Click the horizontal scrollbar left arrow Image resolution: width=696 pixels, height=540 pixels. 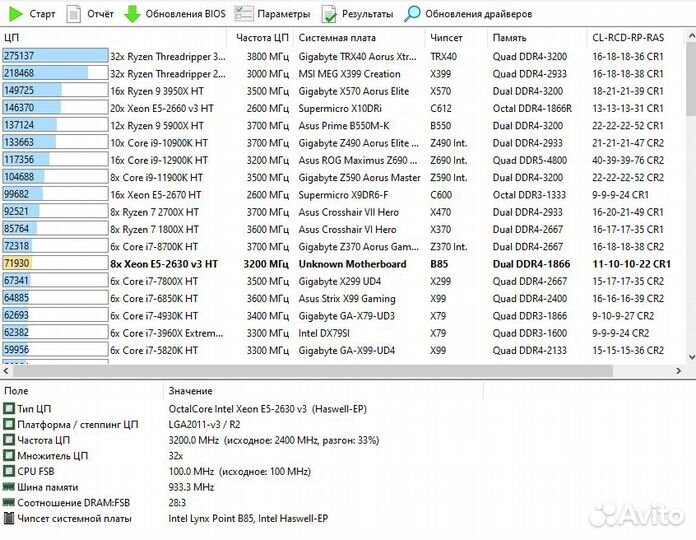tap(6, 371)
